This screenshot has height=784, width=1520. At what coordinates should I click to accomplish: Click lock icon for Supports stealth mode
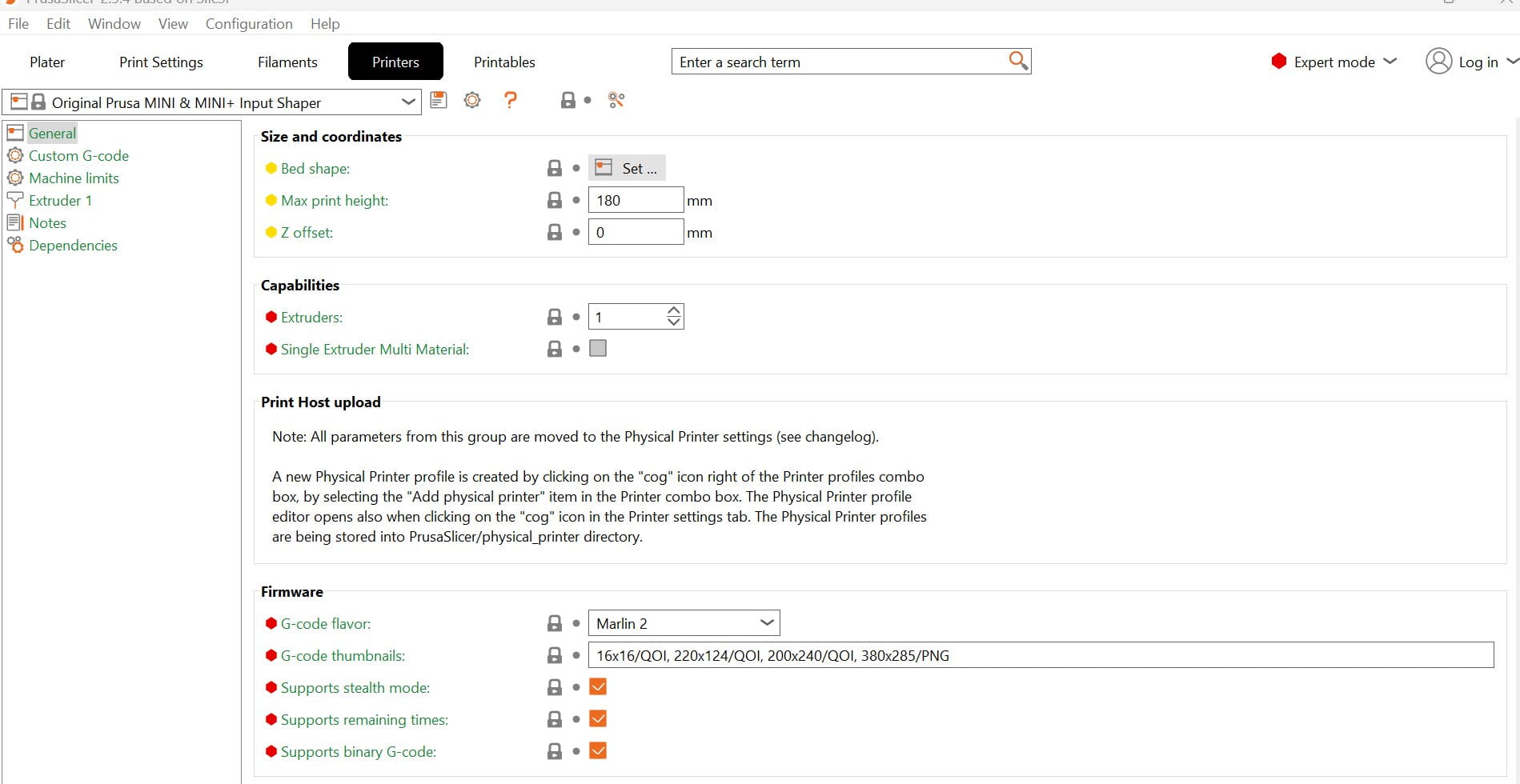554,687
